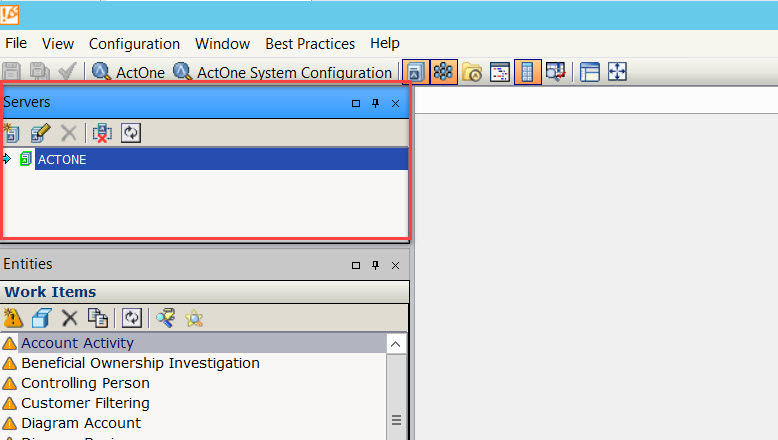Viewport: 778px width, 440px height.
Task: Toggle the Entities panel toolbar button
Action: point(444,72)
